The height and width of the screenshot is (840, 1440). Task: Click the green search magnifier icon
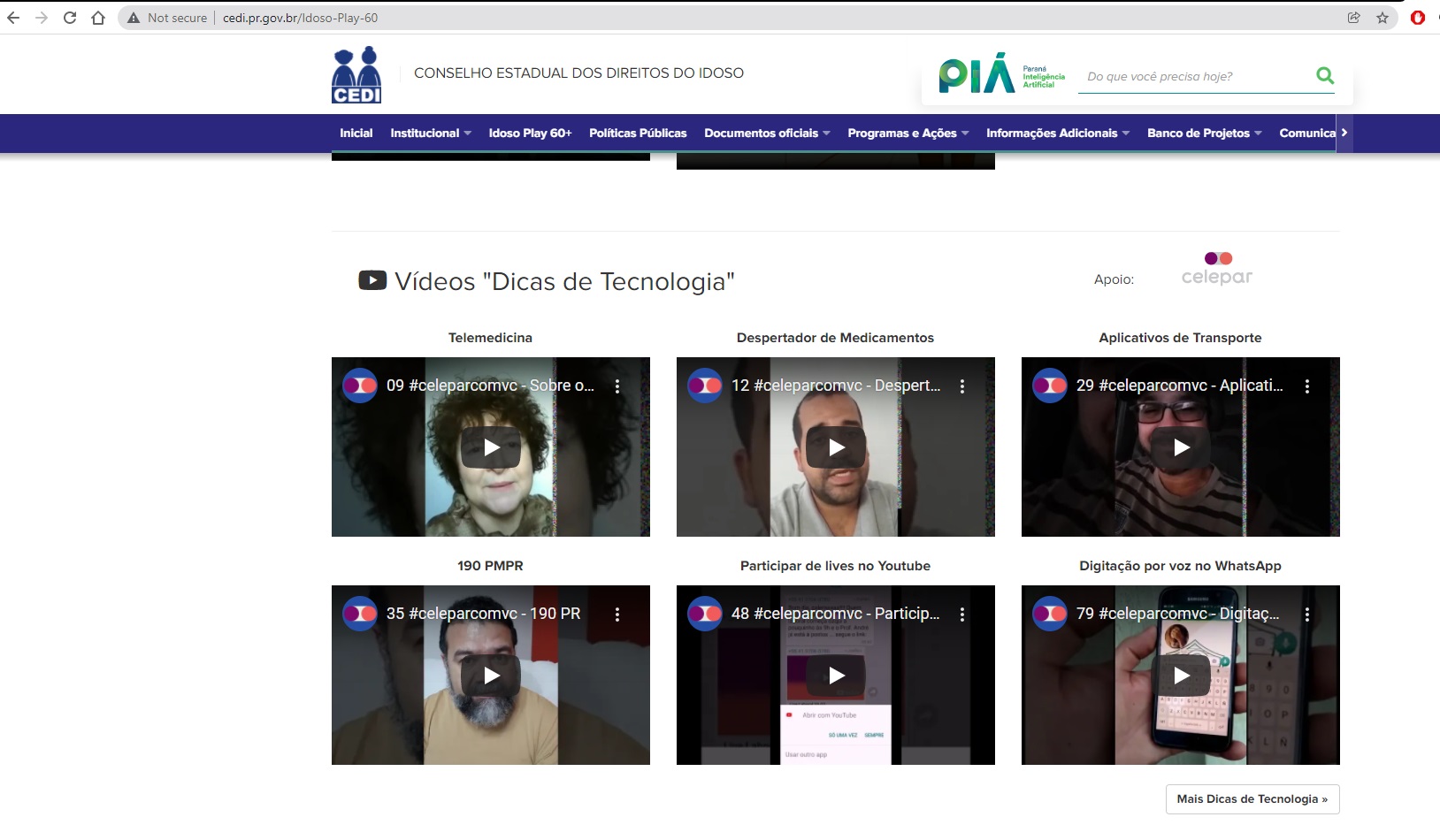[x=1324, y=76]
